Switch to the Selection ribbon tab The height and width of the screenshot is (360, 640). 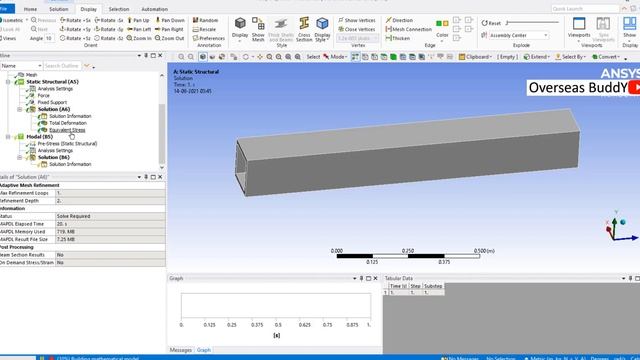(x=119, y=9)
